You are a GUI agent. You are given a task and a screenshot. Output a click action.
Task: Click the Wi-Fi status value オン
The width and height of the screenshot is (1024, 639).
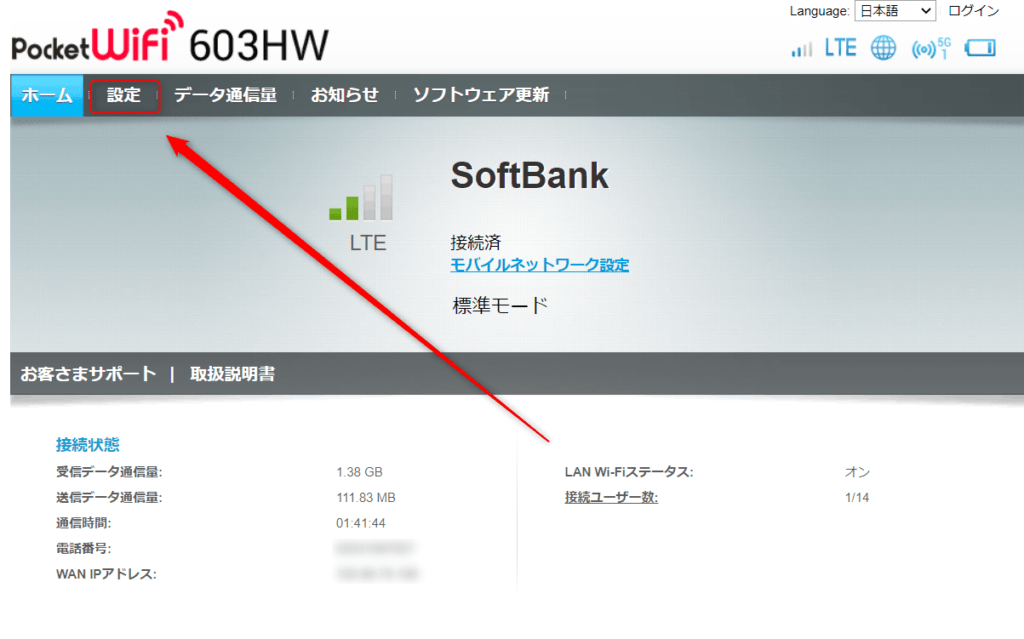(x=857, y=472)
